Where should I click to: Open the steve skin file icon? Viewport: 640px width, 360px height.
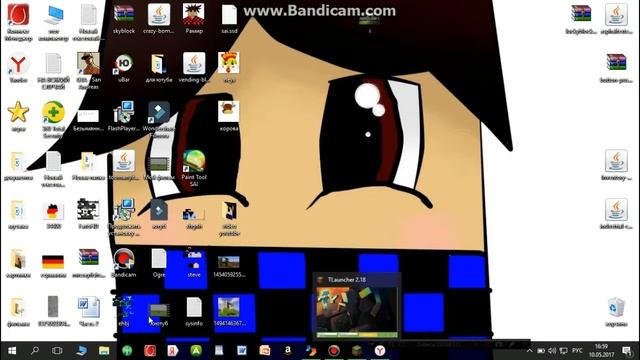tap(194, 263)
